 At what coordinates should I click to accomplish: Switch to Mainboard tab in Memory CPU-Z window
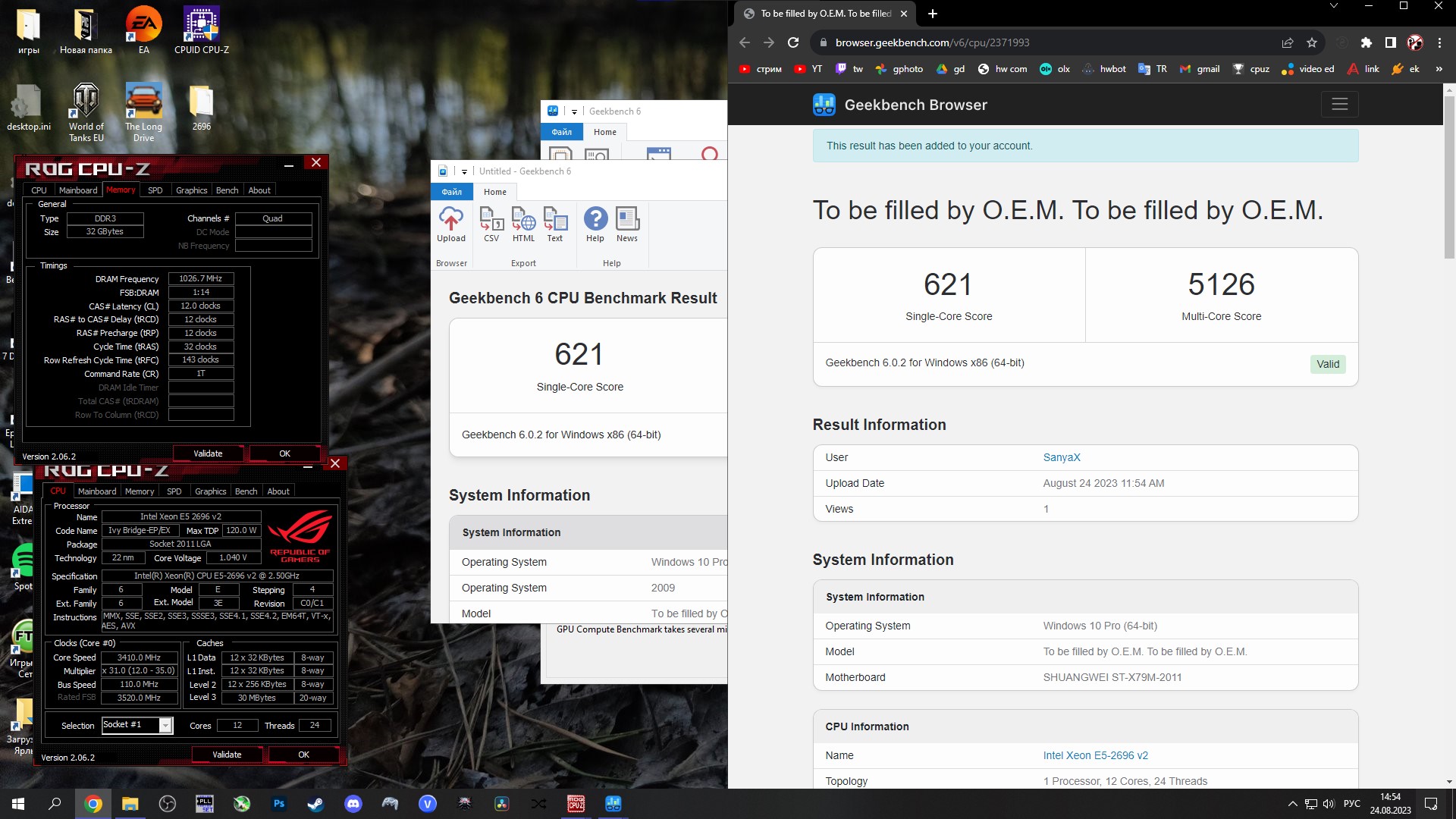click(x=78, y=190)
